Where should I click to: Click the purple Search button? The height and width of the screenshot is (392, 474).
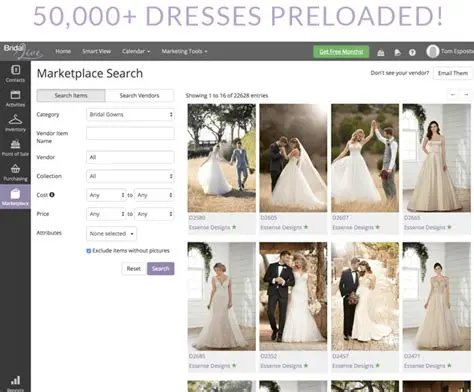tap(161, 269)
